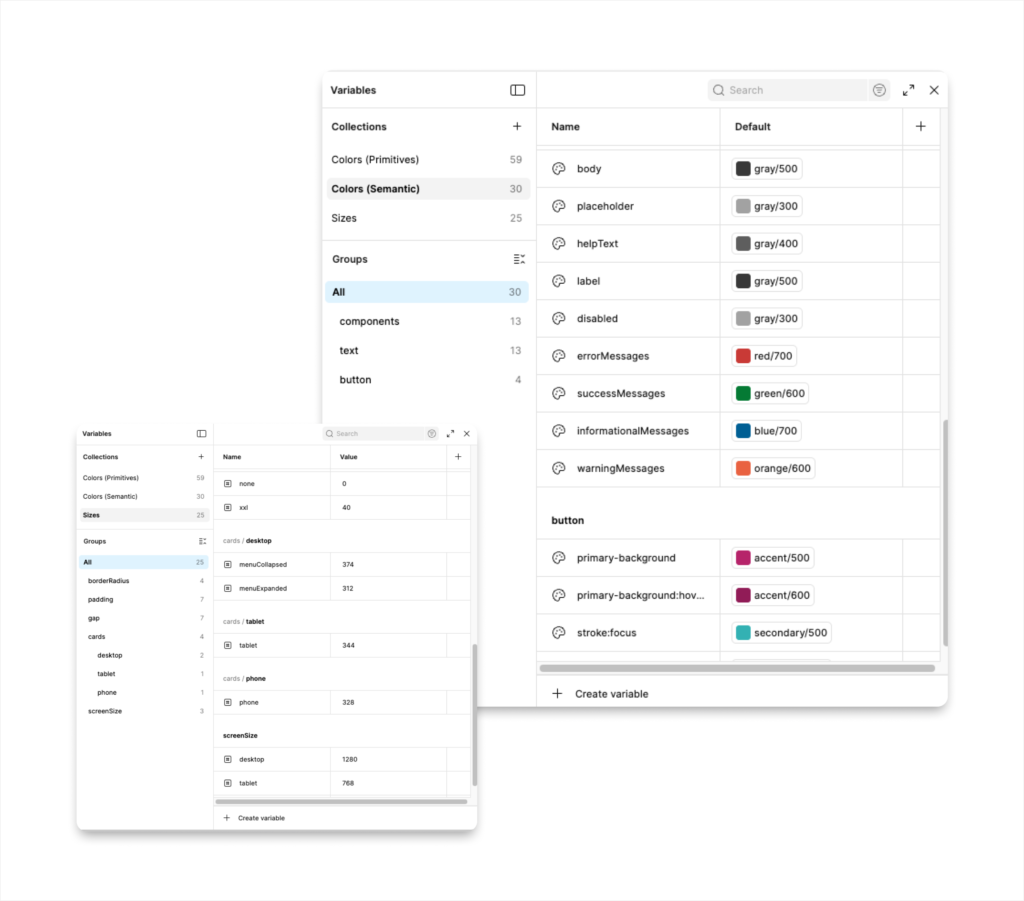Toggle sidebar icon in the large color variables panel

517,90
